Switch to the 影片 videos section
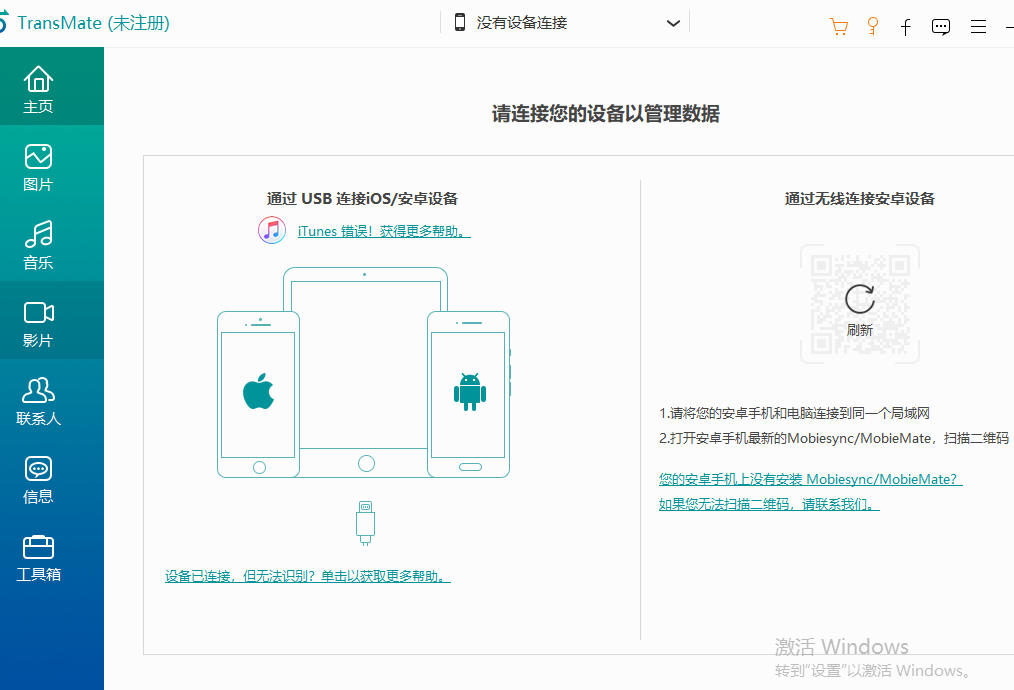This screenshot has height=690, width=1014. (38, 323)
